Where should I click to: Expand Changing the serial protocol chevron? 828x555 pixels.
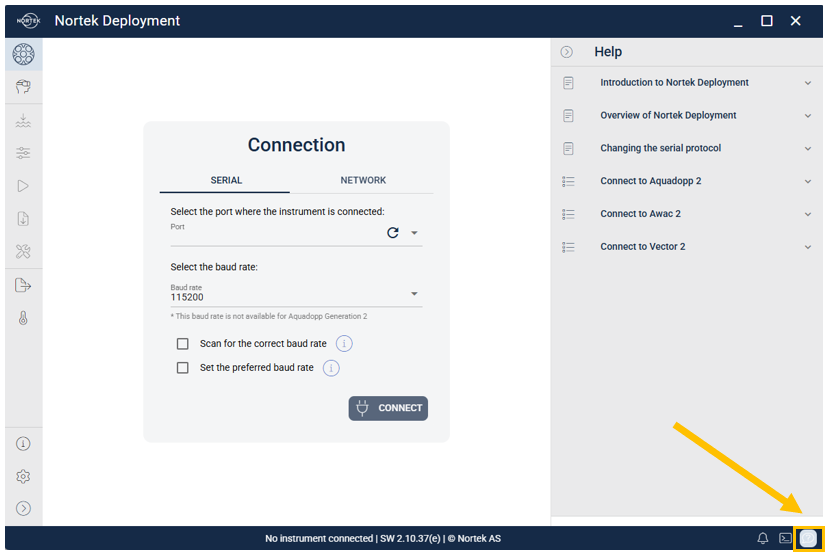click(808, 148)
